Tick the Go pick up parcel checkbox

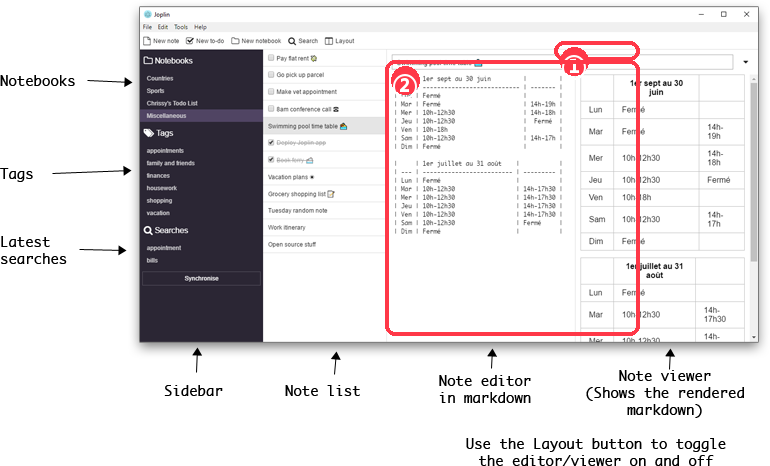pyautogui.click(x=271, y=75)
